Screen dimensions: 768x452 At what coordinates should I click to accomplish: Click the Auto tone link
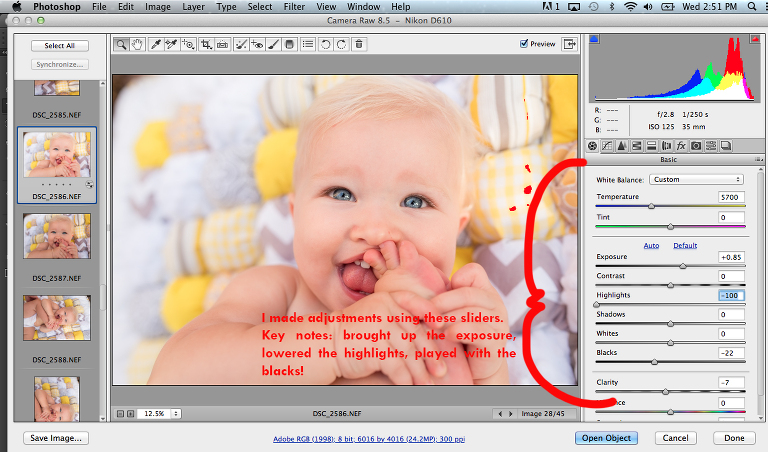(x=651, y=245)
